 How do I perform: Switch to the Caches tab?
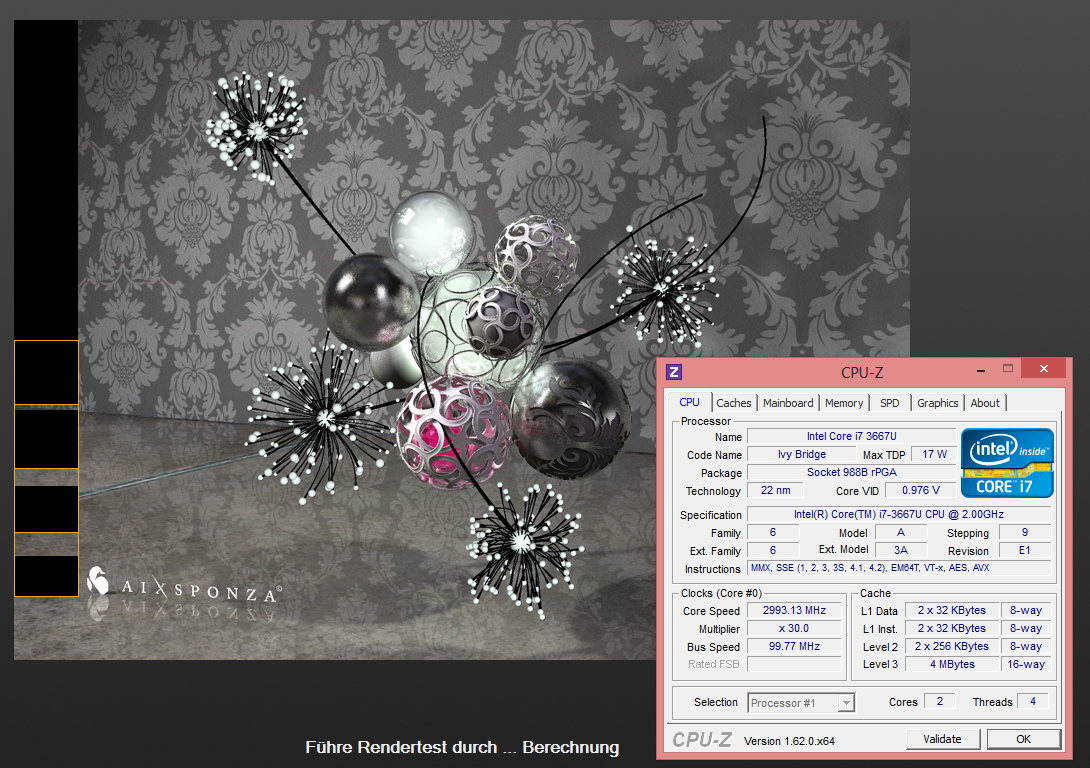click(x=733, y=403)
